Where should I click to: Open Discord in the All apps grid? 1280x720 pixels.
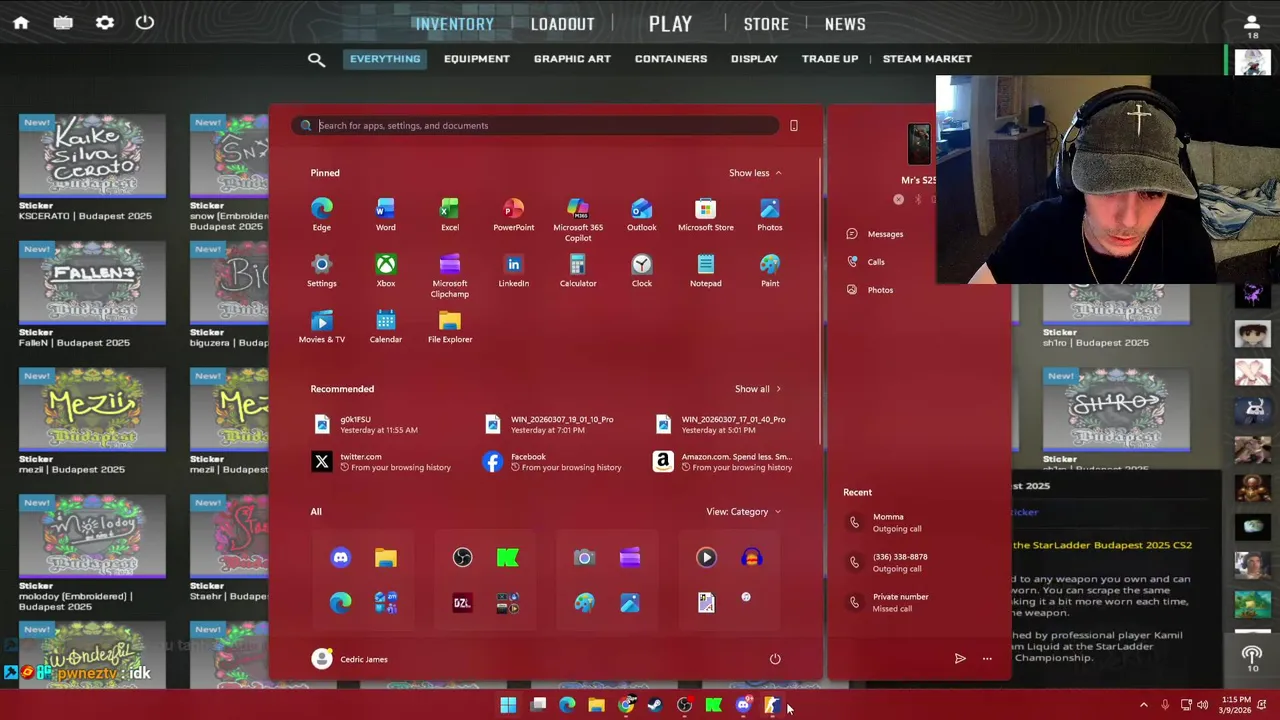pos(341,557)
